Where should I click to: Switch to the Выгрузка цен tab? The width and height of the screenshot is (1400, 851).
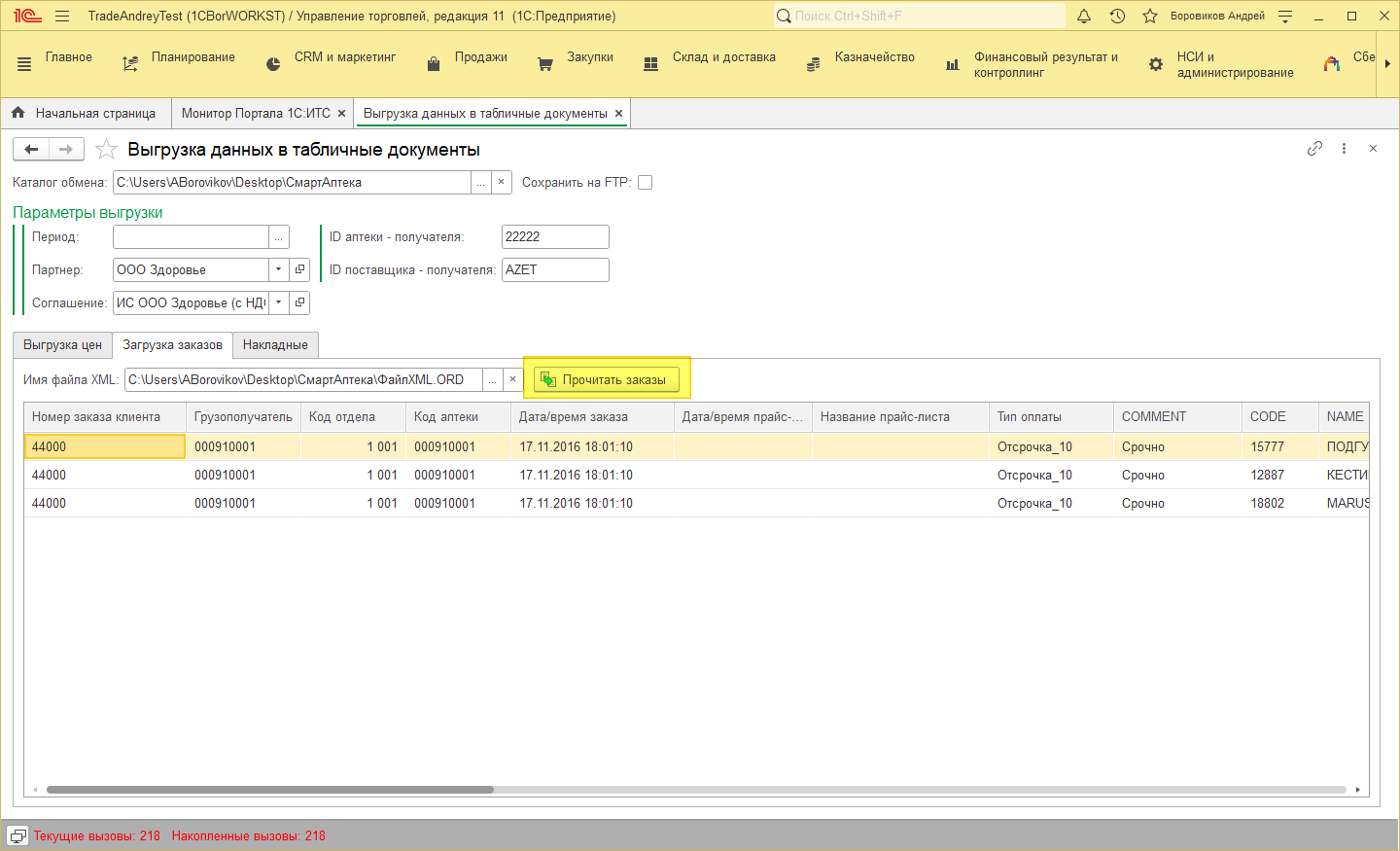pyautogui.click(x=62, y=345)
